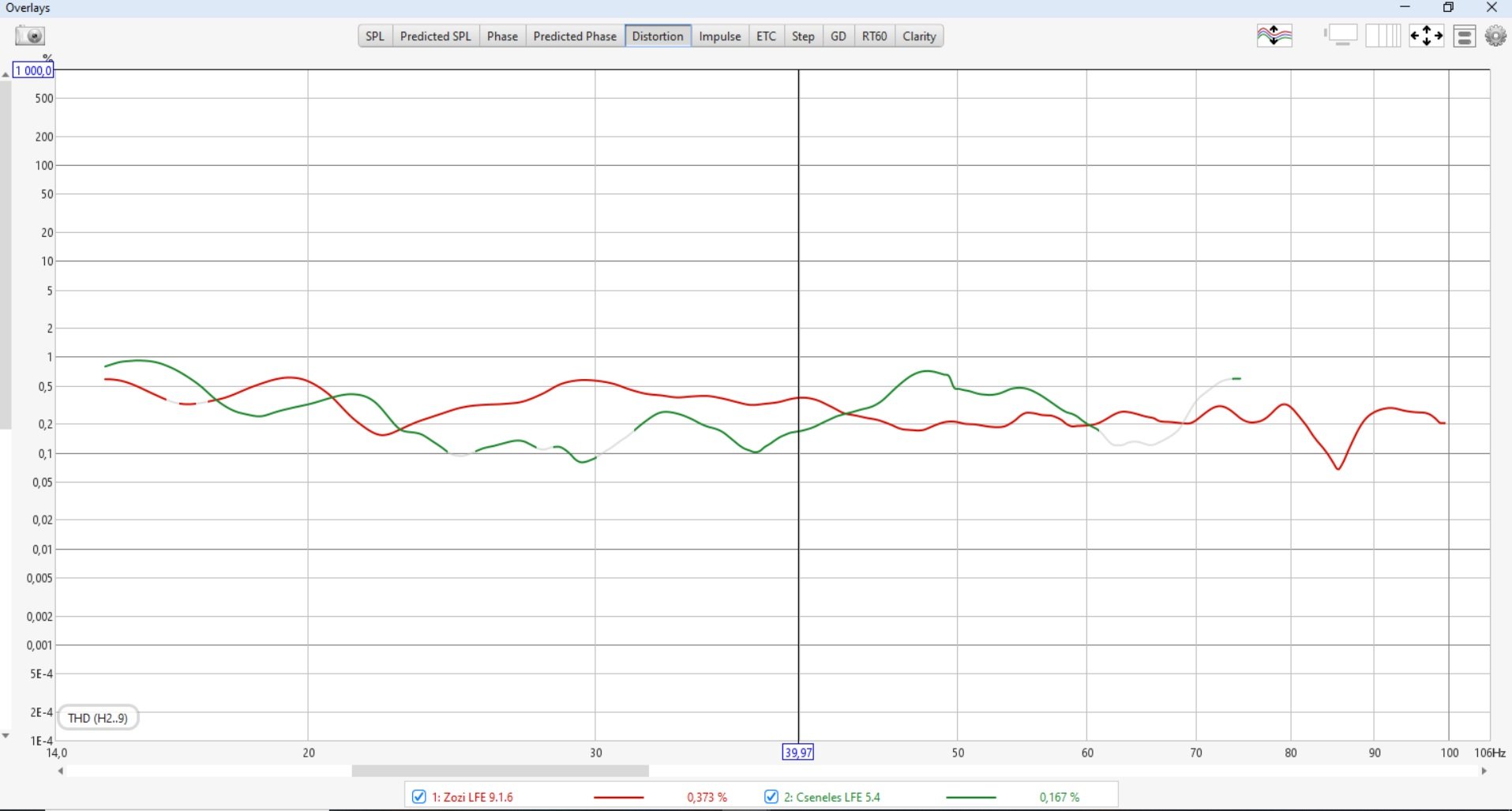Click the frequency axis spacing icon
The height and width of the screenshot is (811, 1512).
click(x=1383, y=36)
